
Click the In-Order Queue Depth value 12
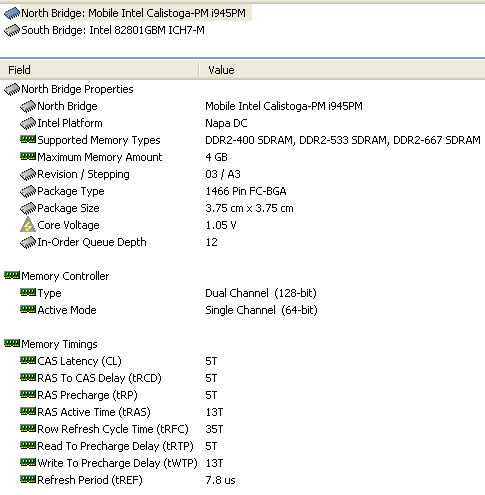(x=211, y=242)
